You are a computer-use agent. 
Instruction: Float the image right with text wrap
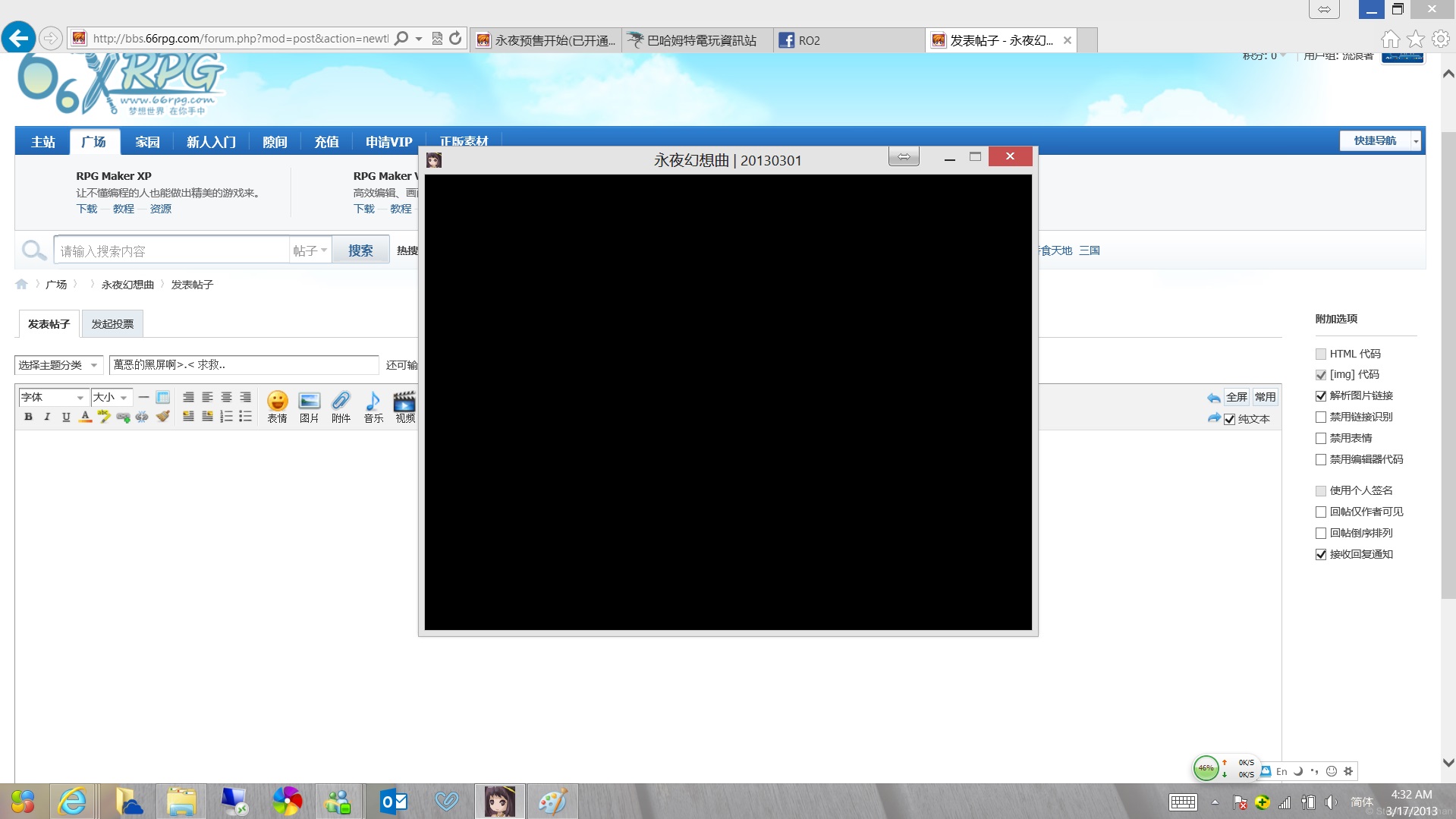pos(207,417)
